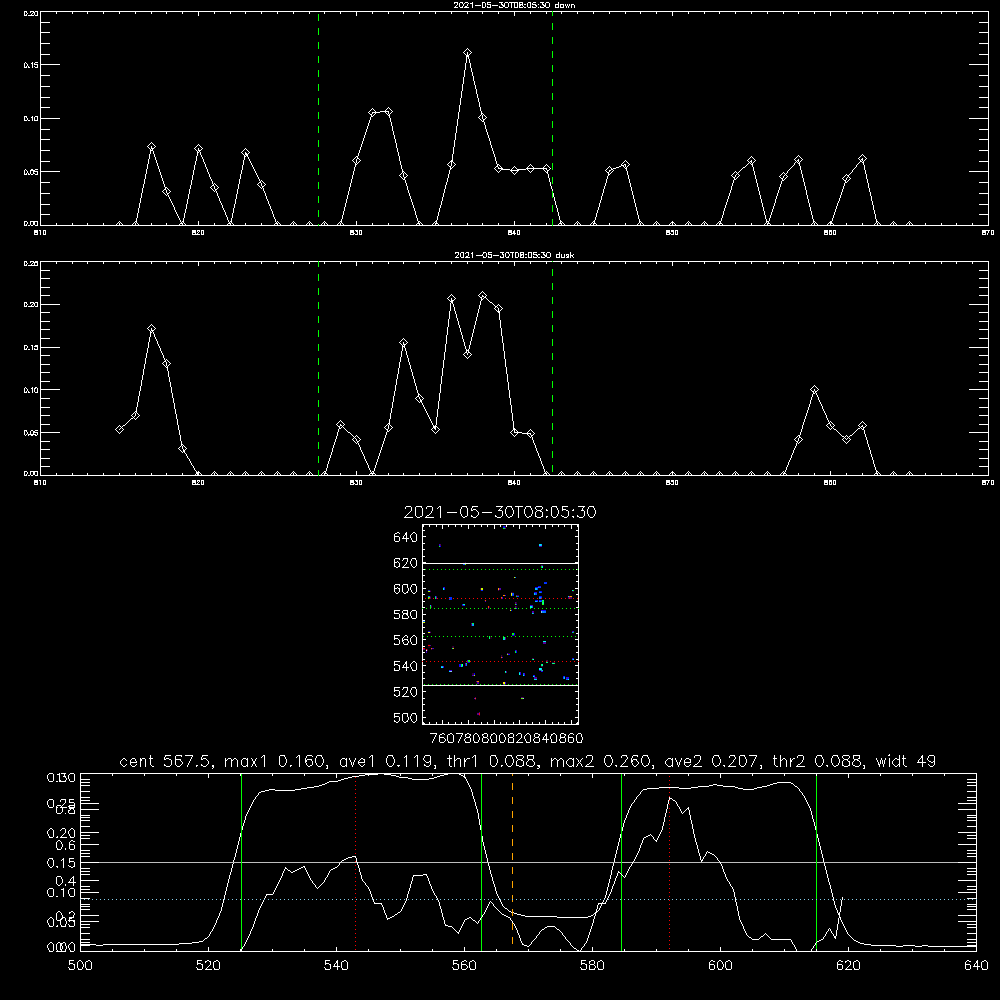This screenshot has width=1000, height=1000.
Task: Click the large '2021-05-30T08:05:30' title above scatter image
Action: (500, 512)
